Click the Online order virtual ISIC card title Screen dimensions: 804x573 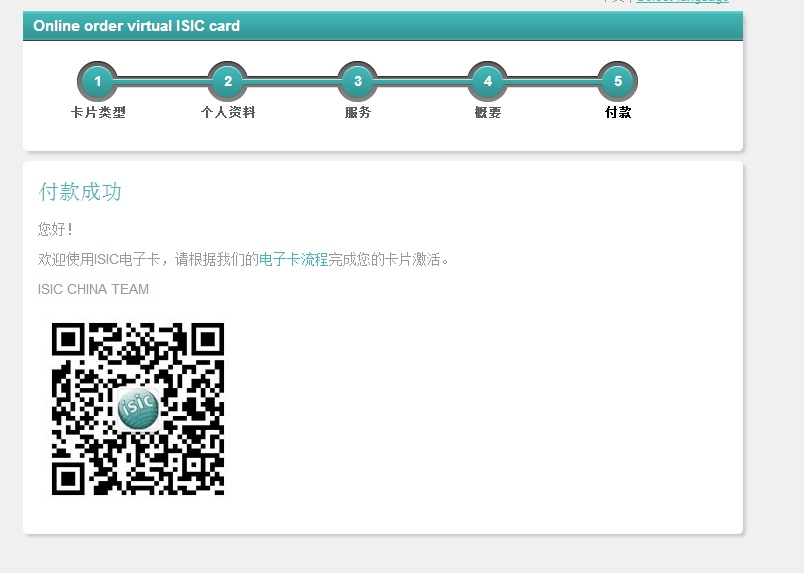tap(136, 26)
